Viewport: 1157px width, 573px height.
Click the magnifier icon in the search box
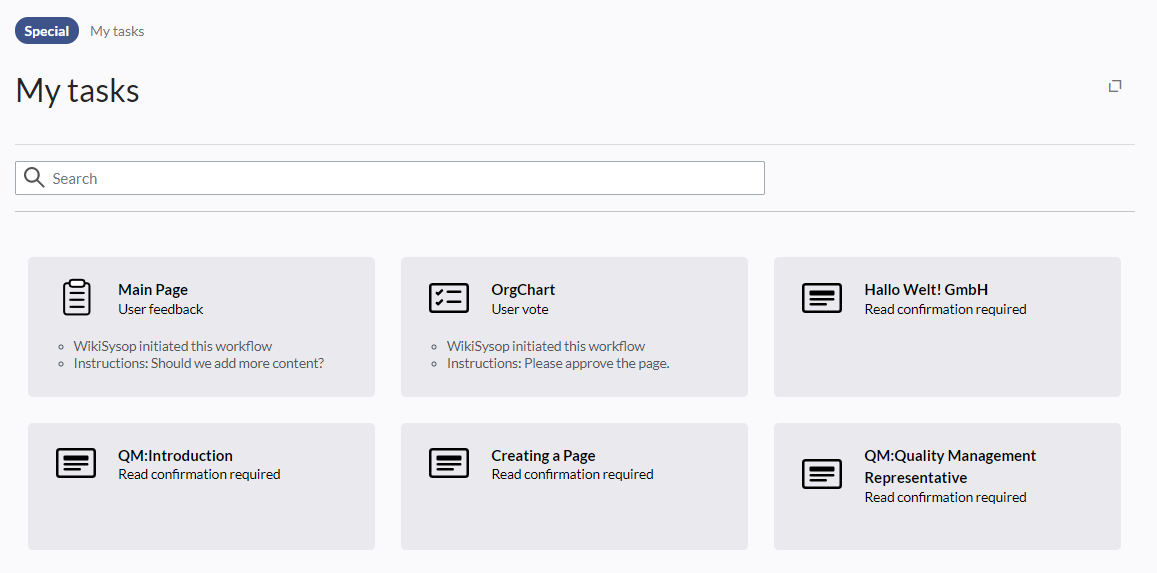[34, 178]
